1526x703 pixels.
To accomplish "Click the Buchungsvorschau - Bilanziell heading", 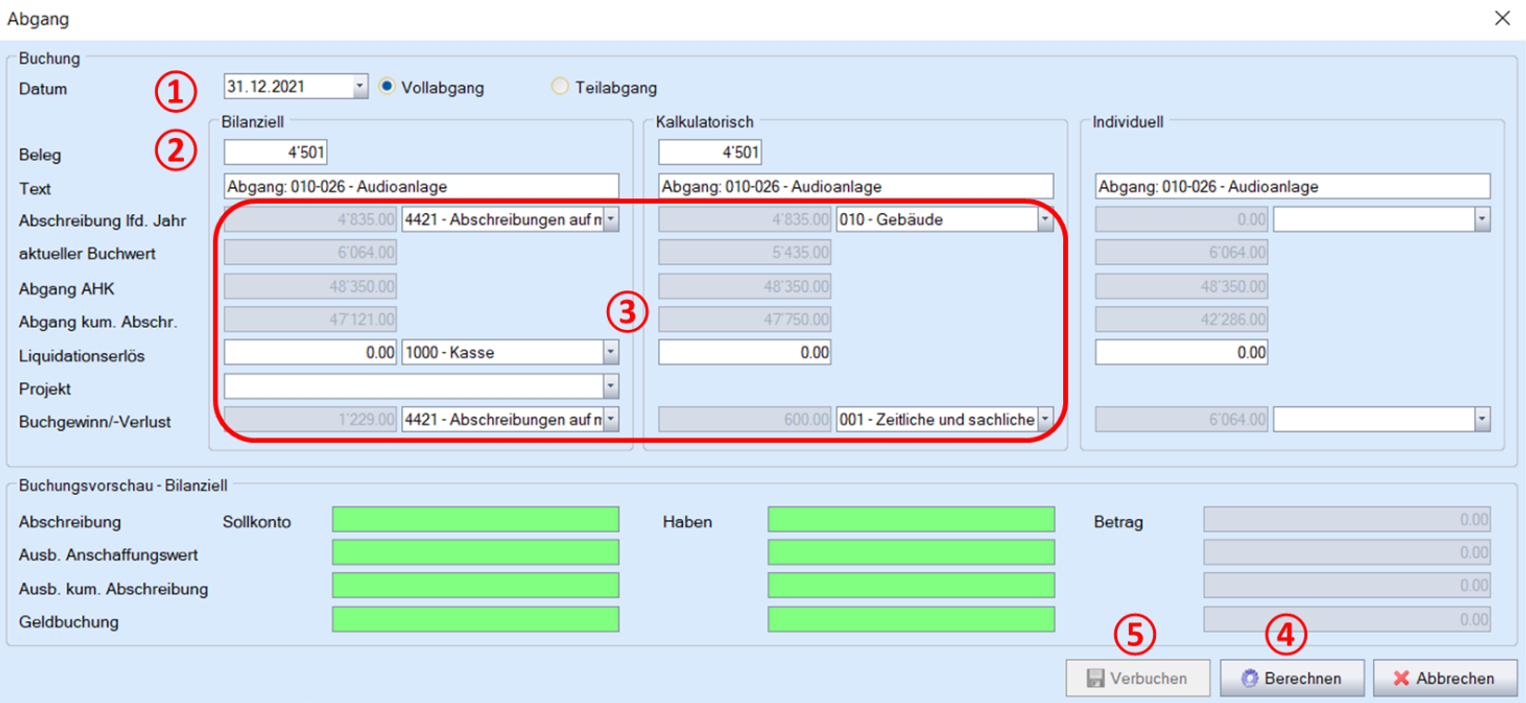I will pyautogui.click(x=123, y=485).
